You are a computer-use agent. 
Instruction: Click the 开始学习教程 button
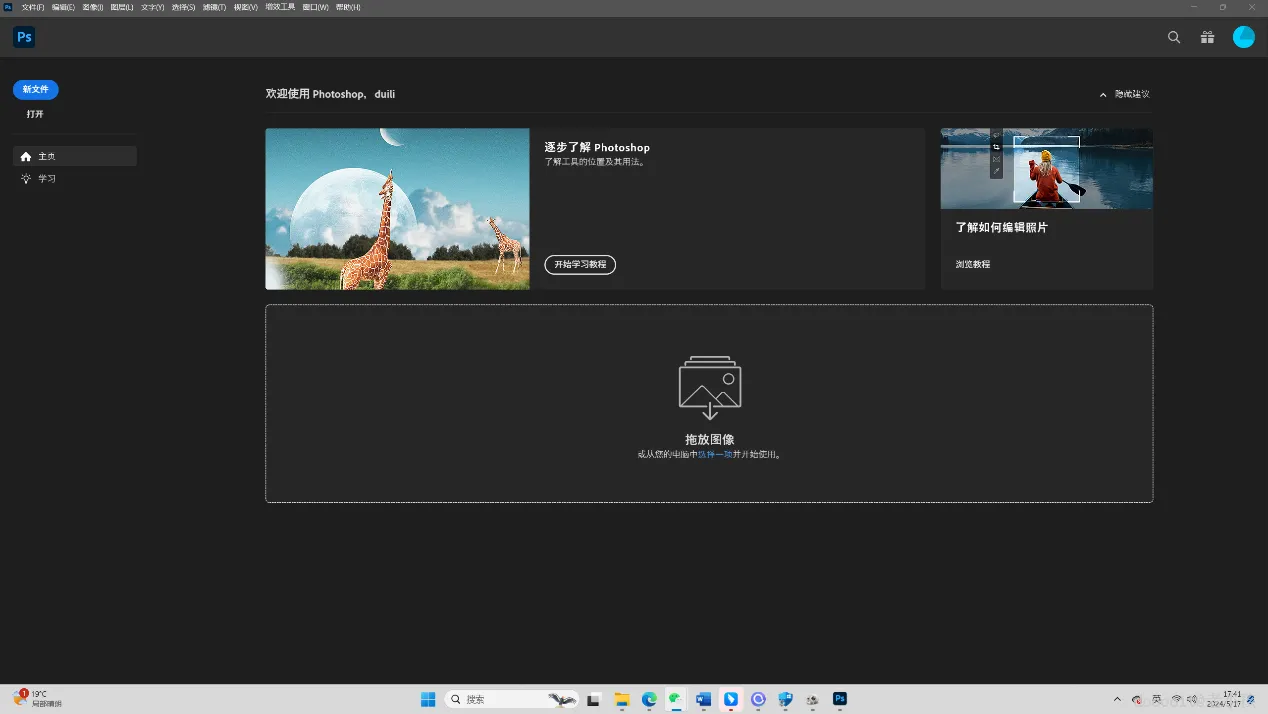(580, 265)
